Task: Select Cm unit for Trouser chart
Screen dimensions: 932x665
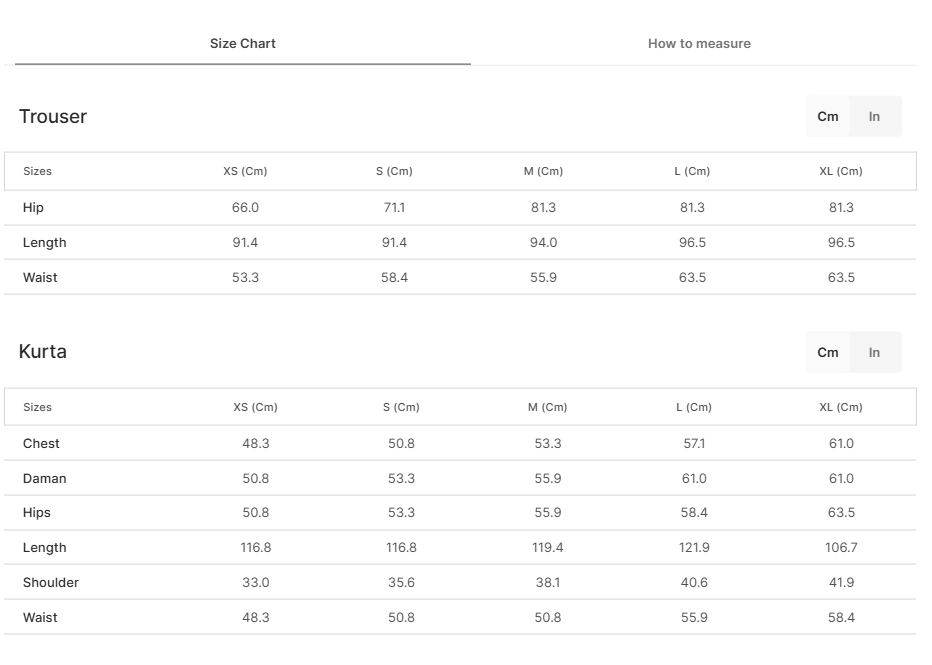Action: click(828, 117)
